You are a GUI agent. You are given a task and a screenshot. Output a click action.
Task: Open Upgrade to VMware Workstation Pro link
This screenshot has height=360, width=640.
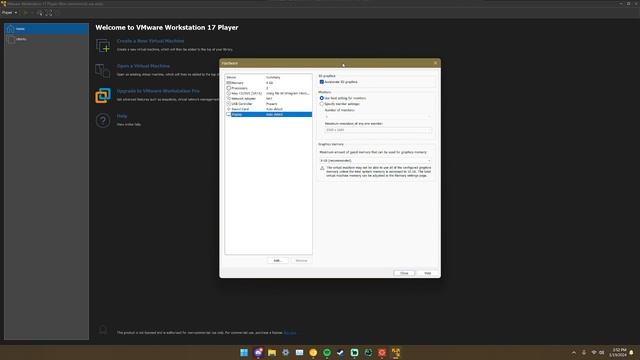click(158, 91)
